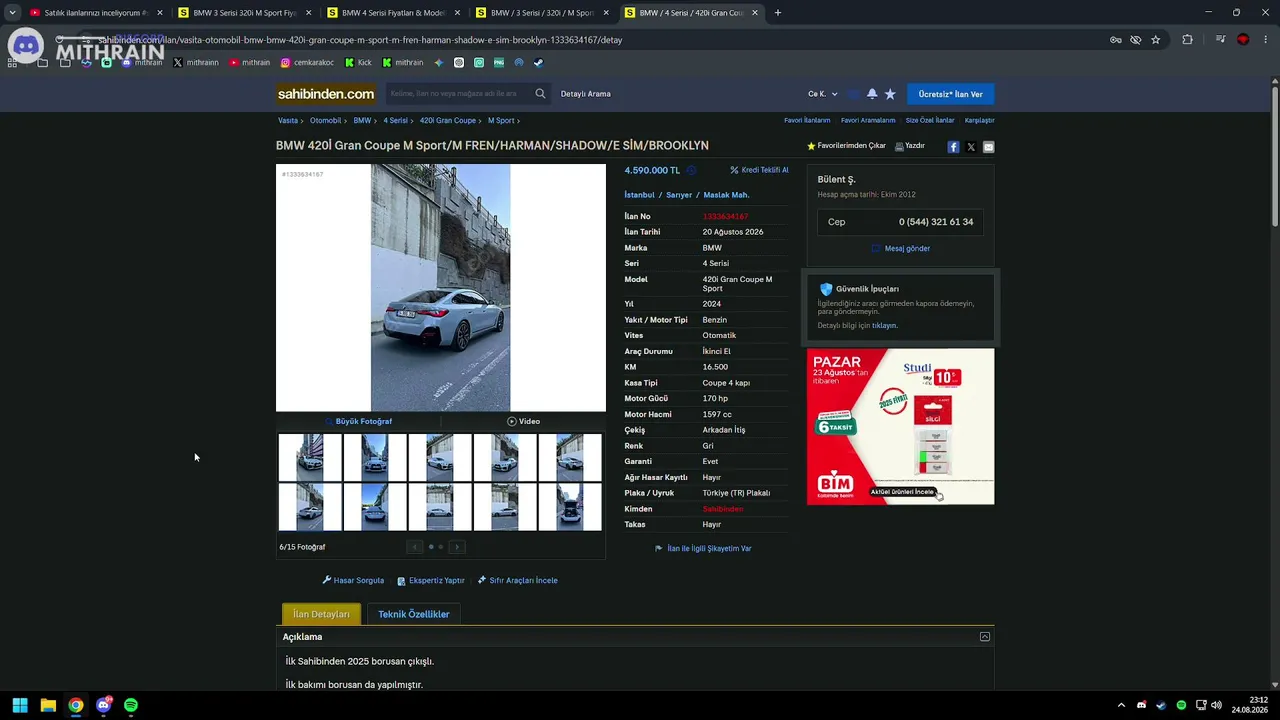Open the Chrome three-dot menu
1280x720 pixels.
[1266, 40]
